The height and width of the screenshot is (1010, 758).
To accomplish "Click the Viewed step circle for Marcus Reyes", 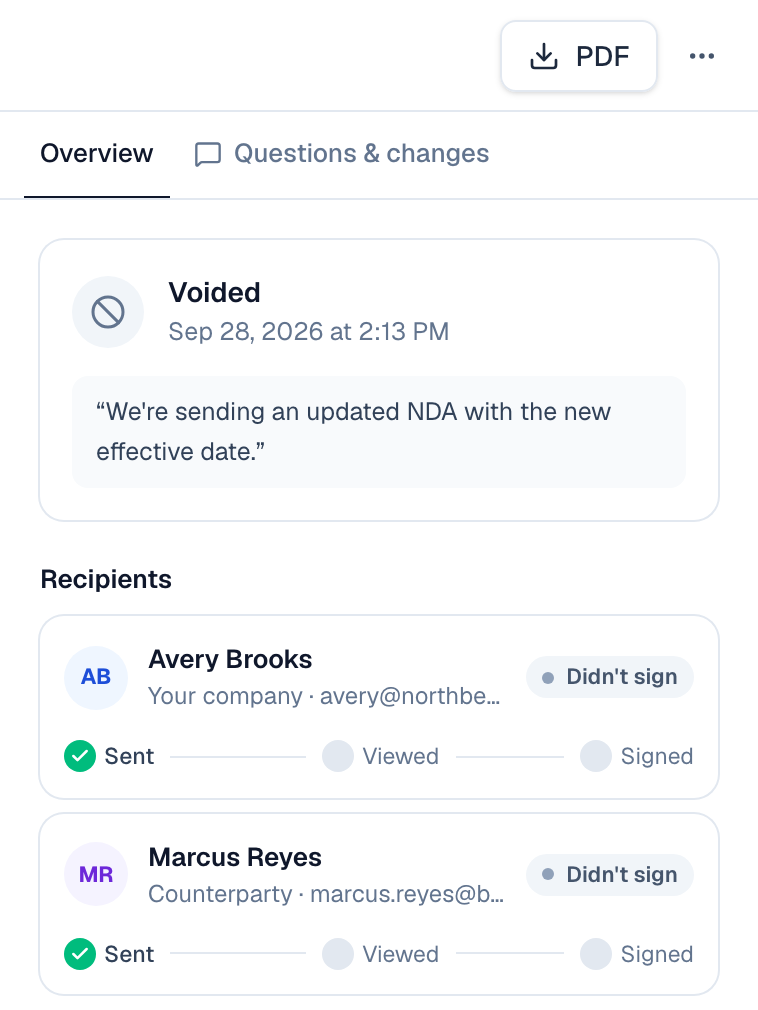I will click(338, 954).
